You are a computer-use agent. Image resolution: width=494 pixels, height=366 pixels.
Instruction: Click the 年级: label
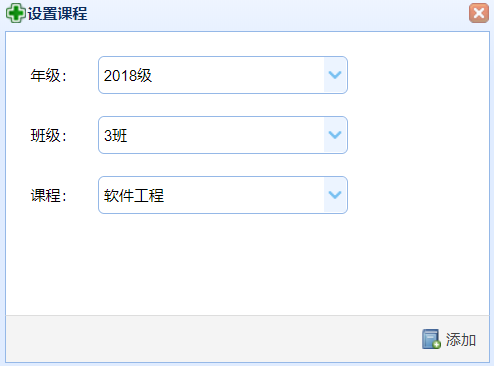click(49, 75)
